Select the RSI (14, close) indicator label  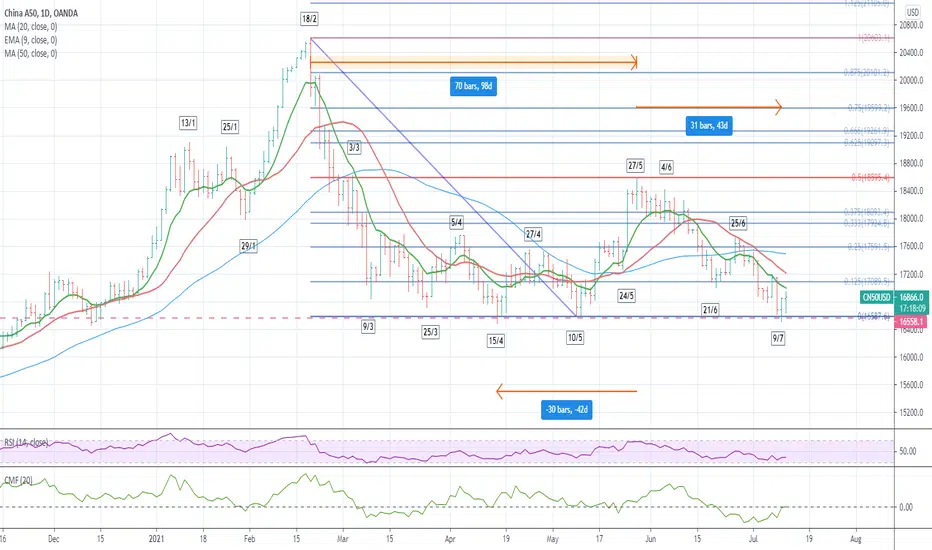pos(26,441)
